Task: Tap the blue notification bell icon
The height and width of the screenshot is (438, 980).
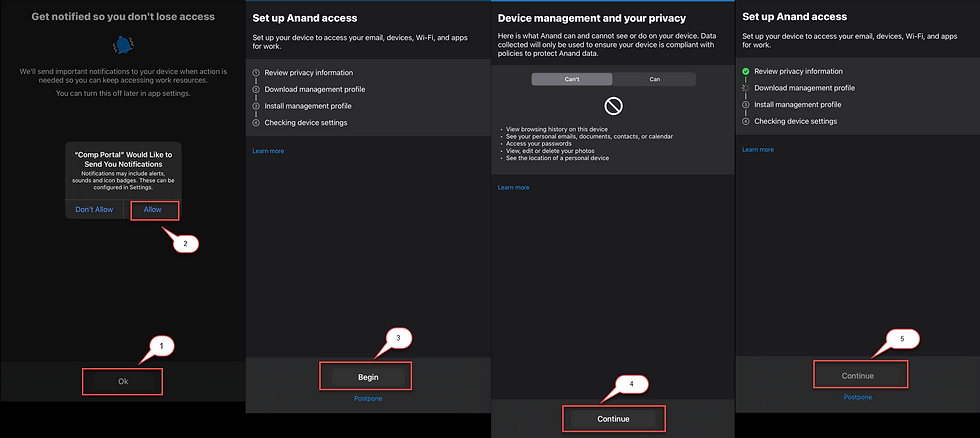Action: (x=124, y=44)
